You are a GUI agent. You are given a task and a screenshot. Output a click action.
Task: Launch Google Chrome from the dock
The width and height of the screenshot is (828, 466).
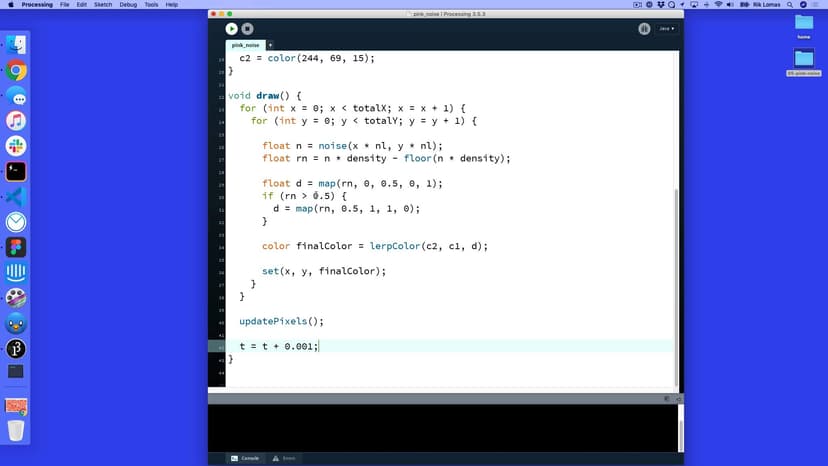point(16,71)
